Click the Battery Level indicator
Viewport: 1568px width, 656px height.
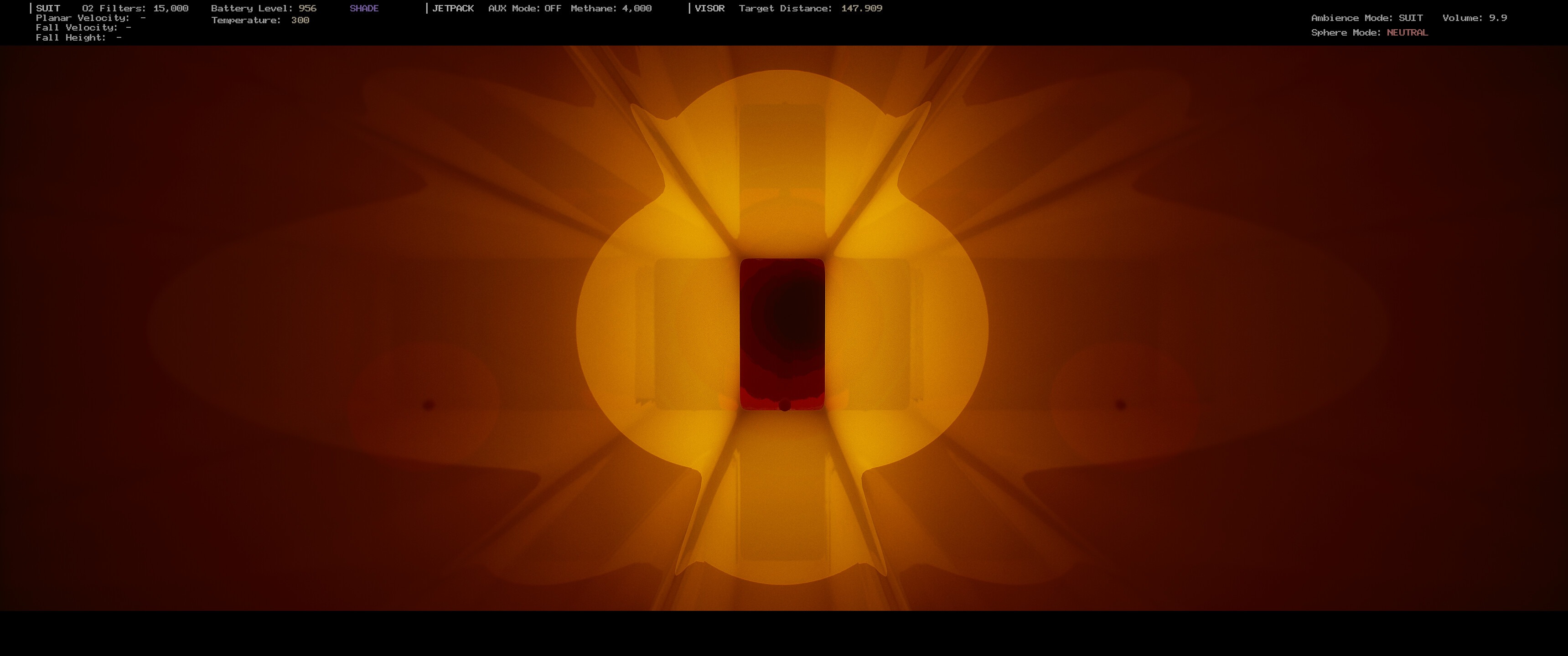point(263,8)
